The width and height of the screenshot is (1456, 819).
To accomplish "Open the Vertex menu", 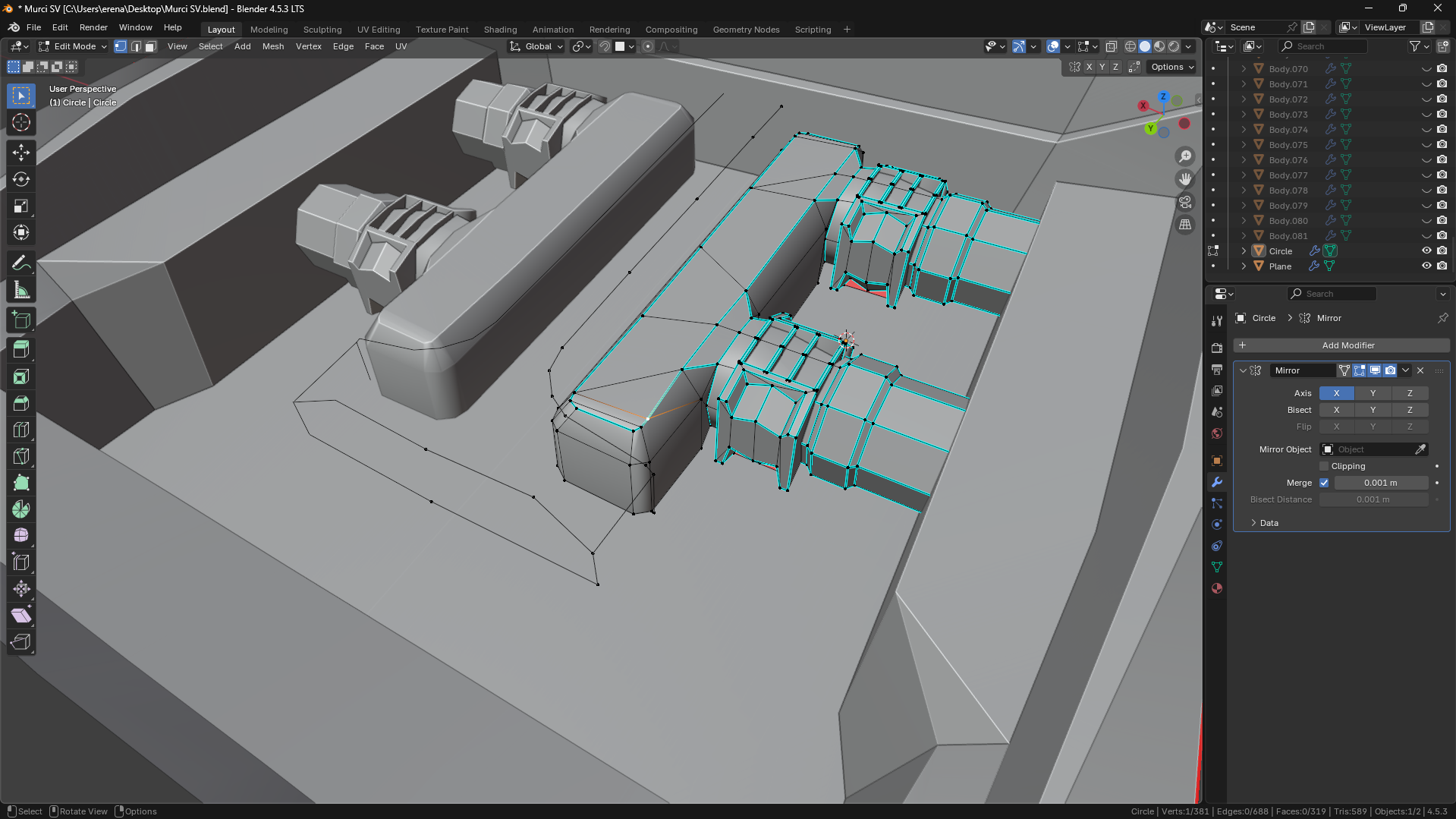I will click(309, 46).
